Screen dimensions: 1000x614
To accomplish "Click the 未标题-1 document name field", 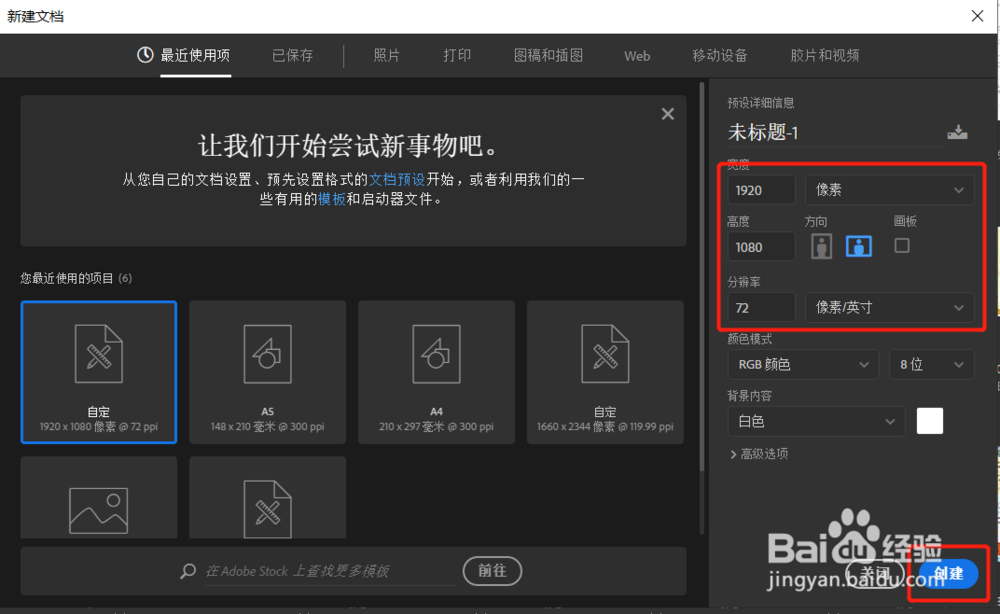I will point(834,133).
